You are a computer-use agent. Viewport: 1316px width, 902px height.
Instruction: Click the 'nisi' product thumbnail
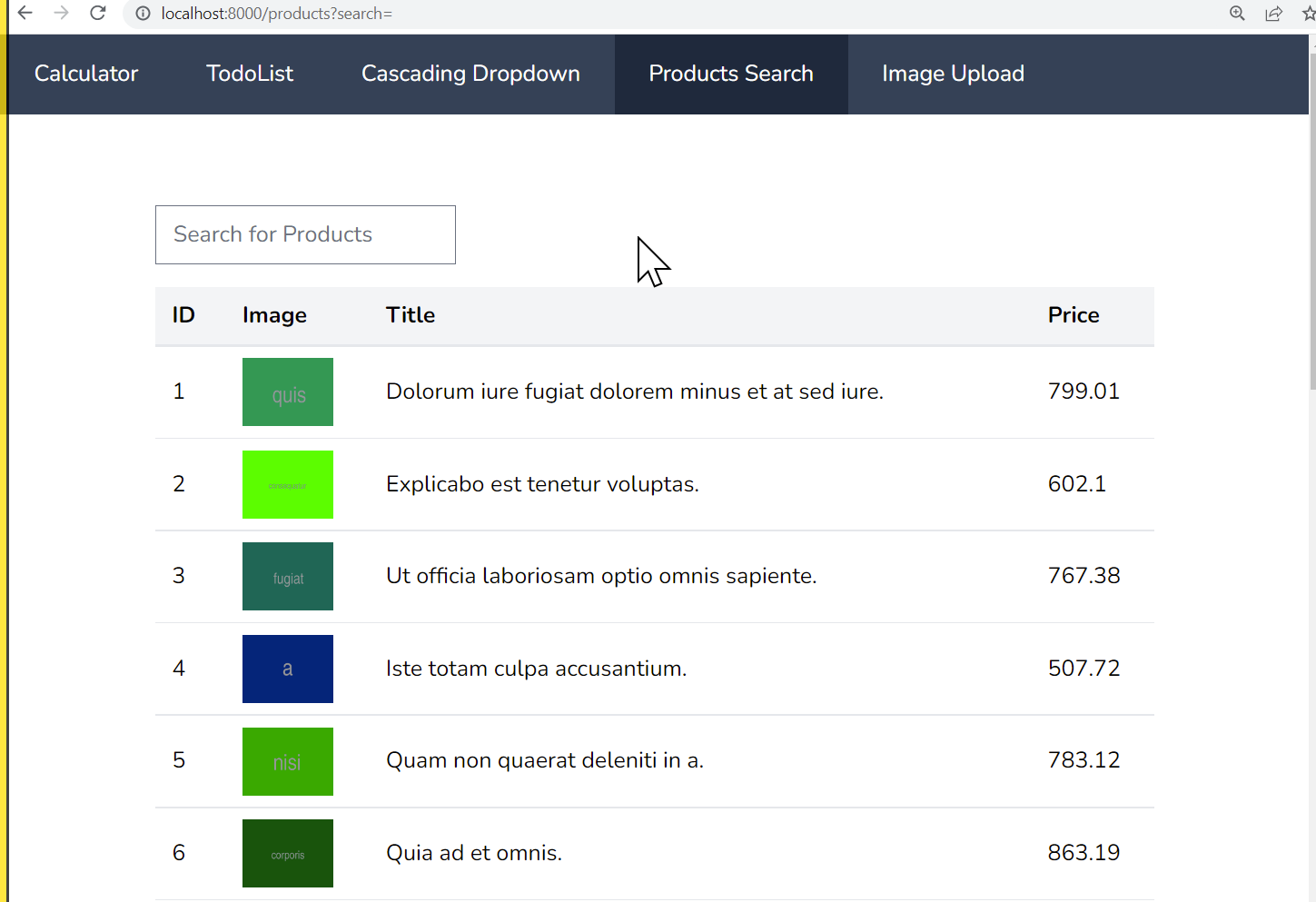point(288,762)
